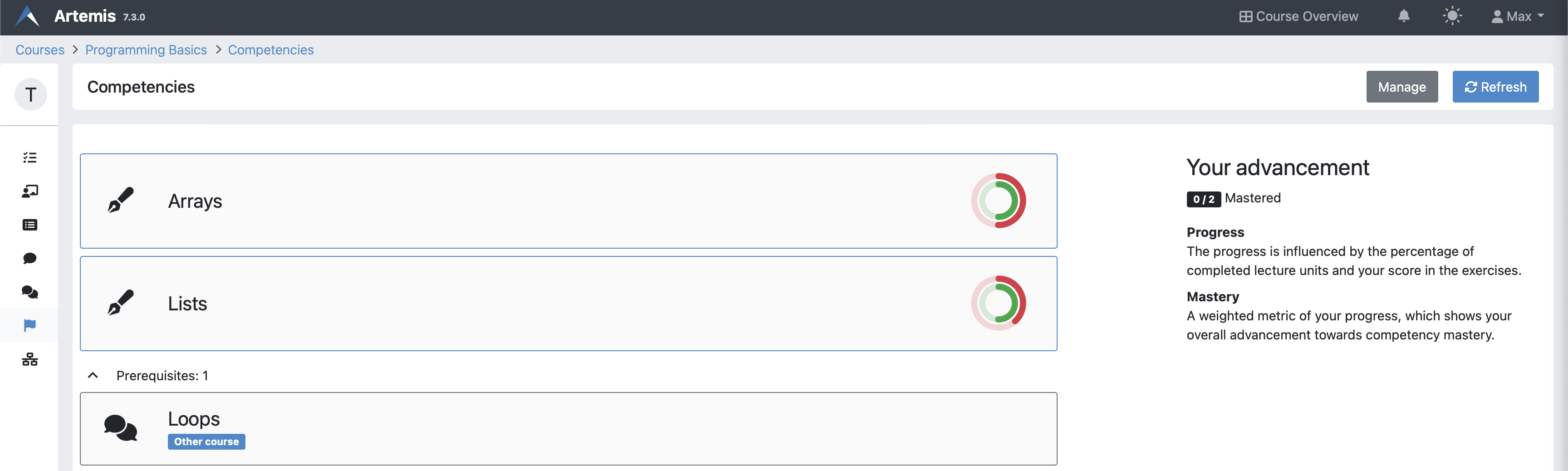Open the notifications bell

pos(1404,16)
